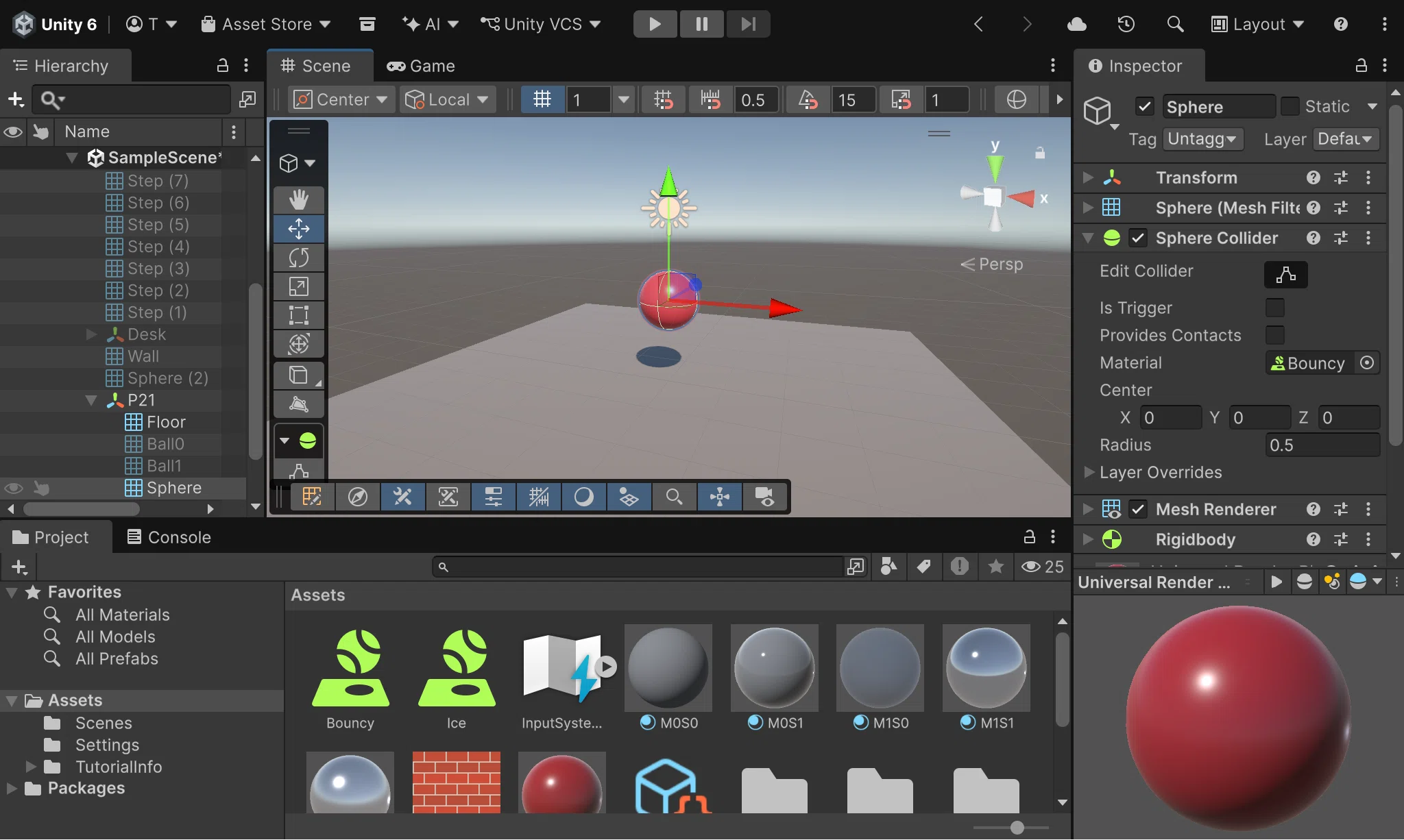This screenshot has height=840, width=1404.
Task: Open the Tag dropdown
Action: click(1202, 139)
